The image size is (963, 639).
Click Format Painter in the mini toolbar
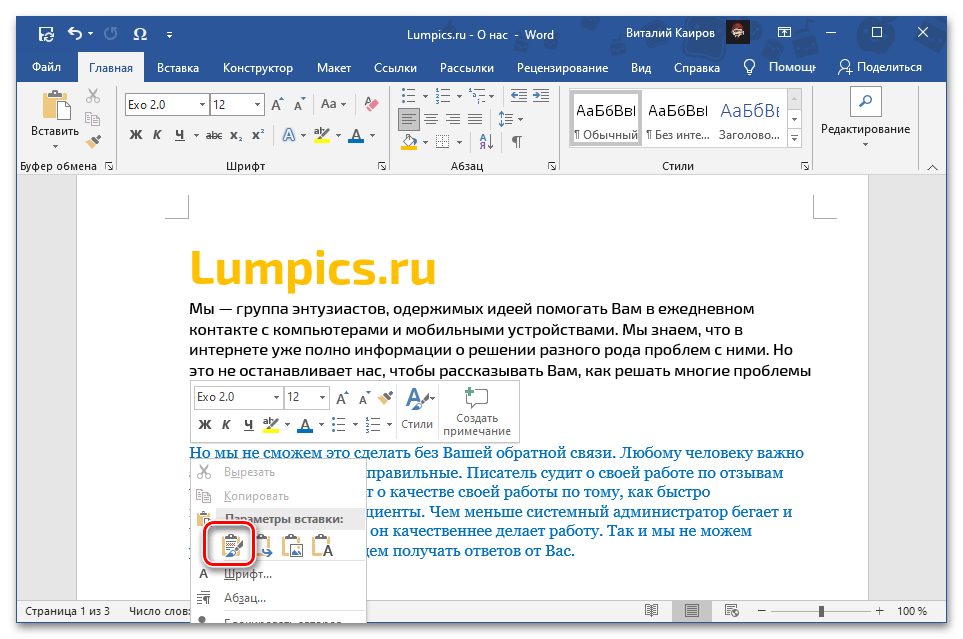[386, 397]
